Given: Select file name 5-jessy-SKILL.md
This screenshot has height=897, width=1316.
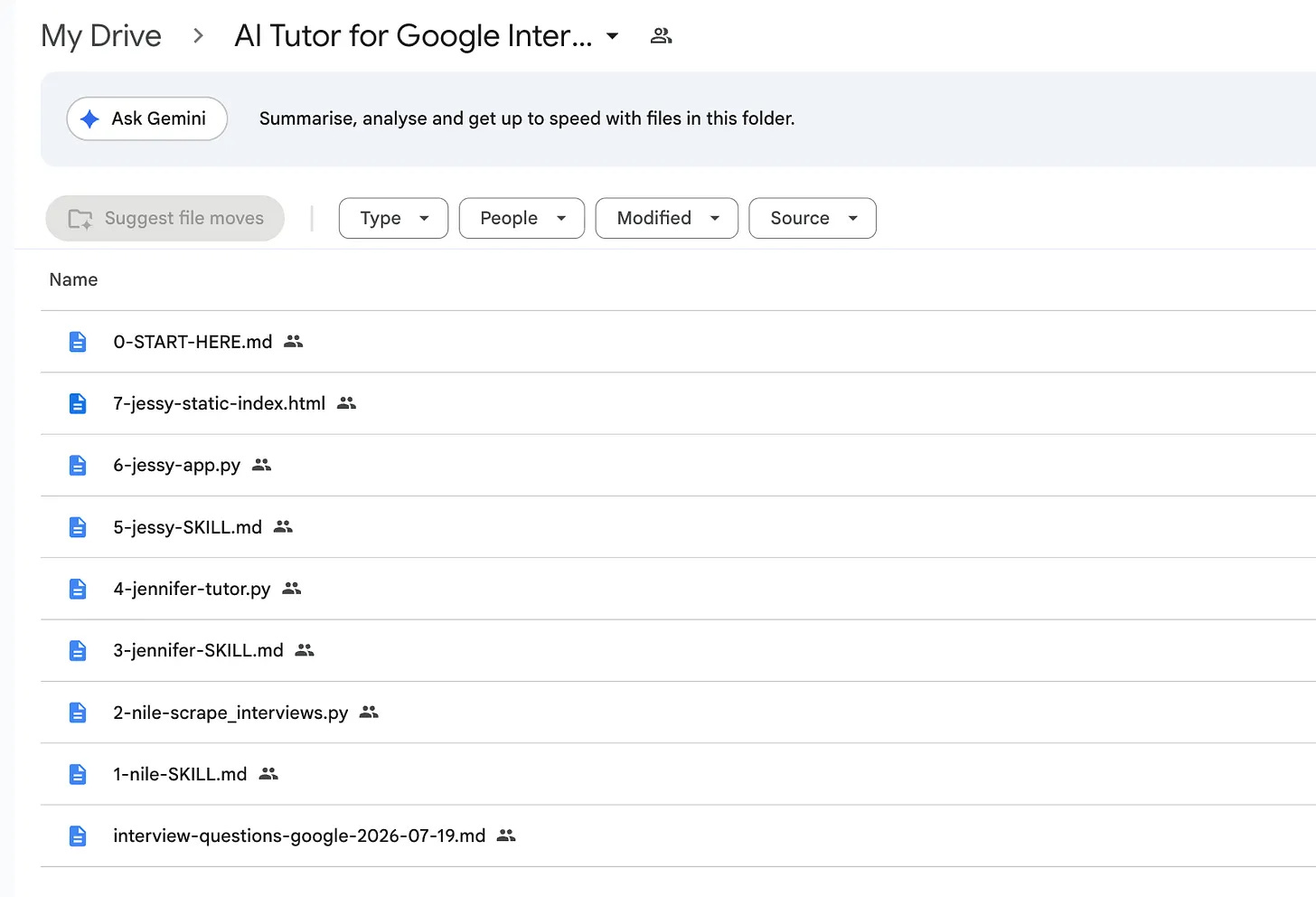Looking at the screenshot, I should pos(187,527).
